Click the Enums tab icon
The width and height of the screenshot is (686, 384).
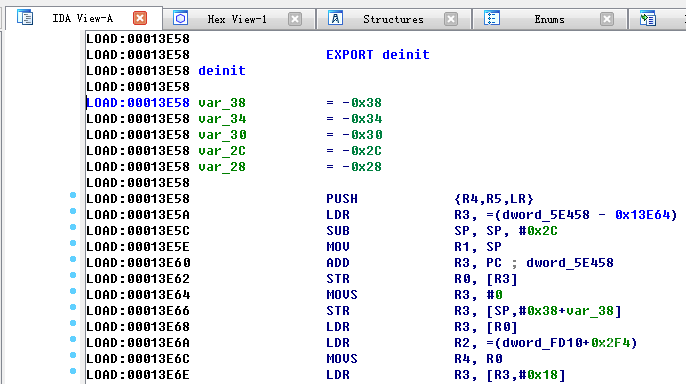(x=492, y=18)
